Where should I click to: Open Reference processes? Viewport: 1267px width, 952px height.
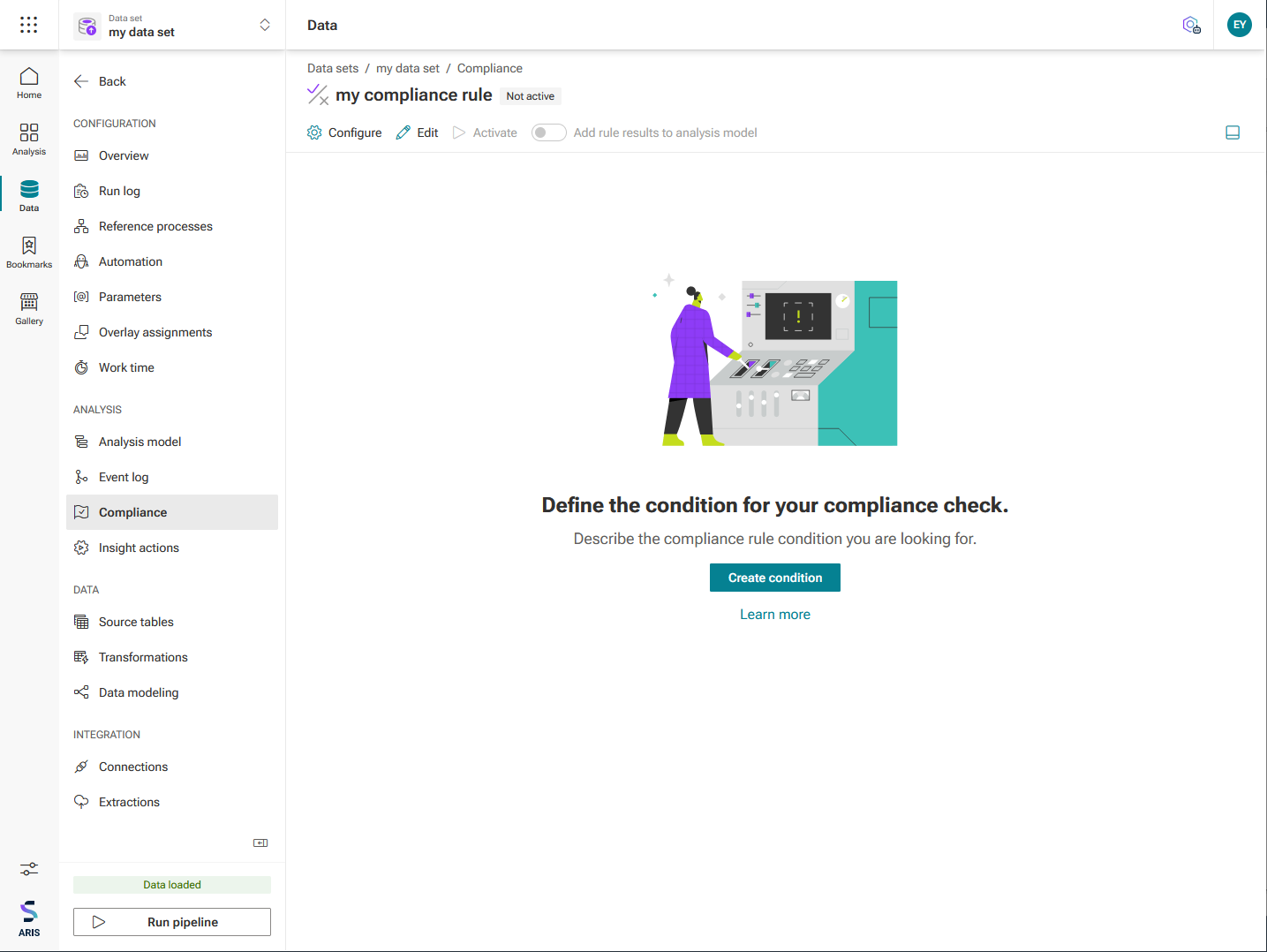point(172,226)
